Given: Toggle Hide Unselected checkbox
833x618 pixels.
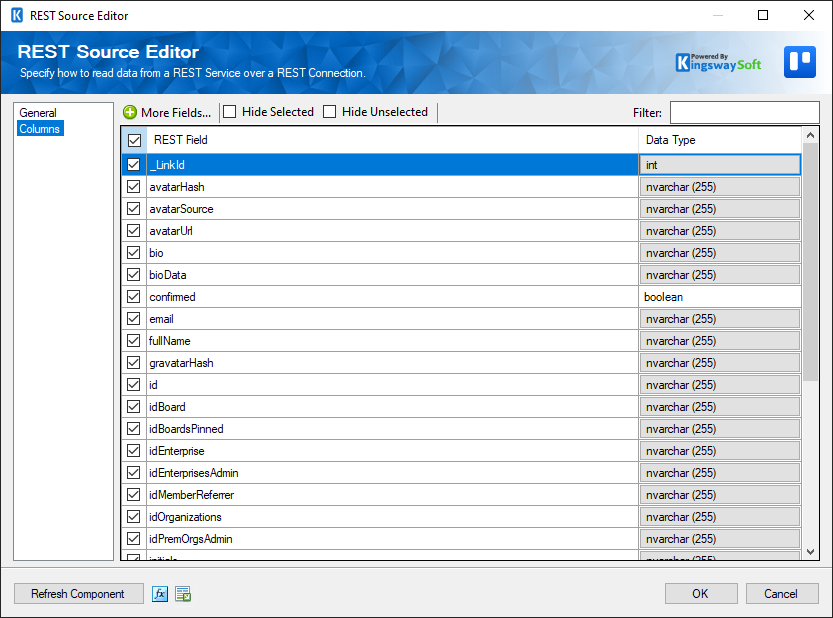Looking at the screenshot, I should [x=329, y=112].
